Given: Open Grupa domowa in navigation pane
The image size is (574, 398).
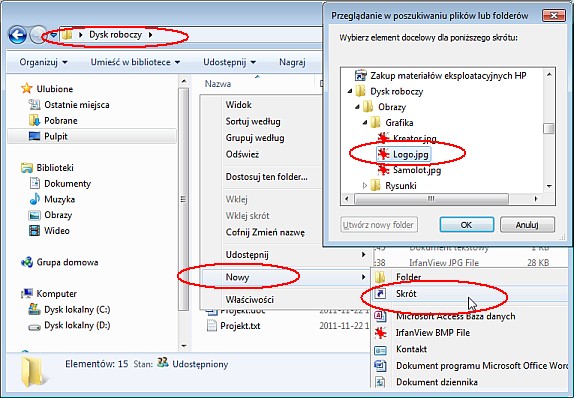Looking at the screenshot, I should pyautogui.click(x=60, y=262).
